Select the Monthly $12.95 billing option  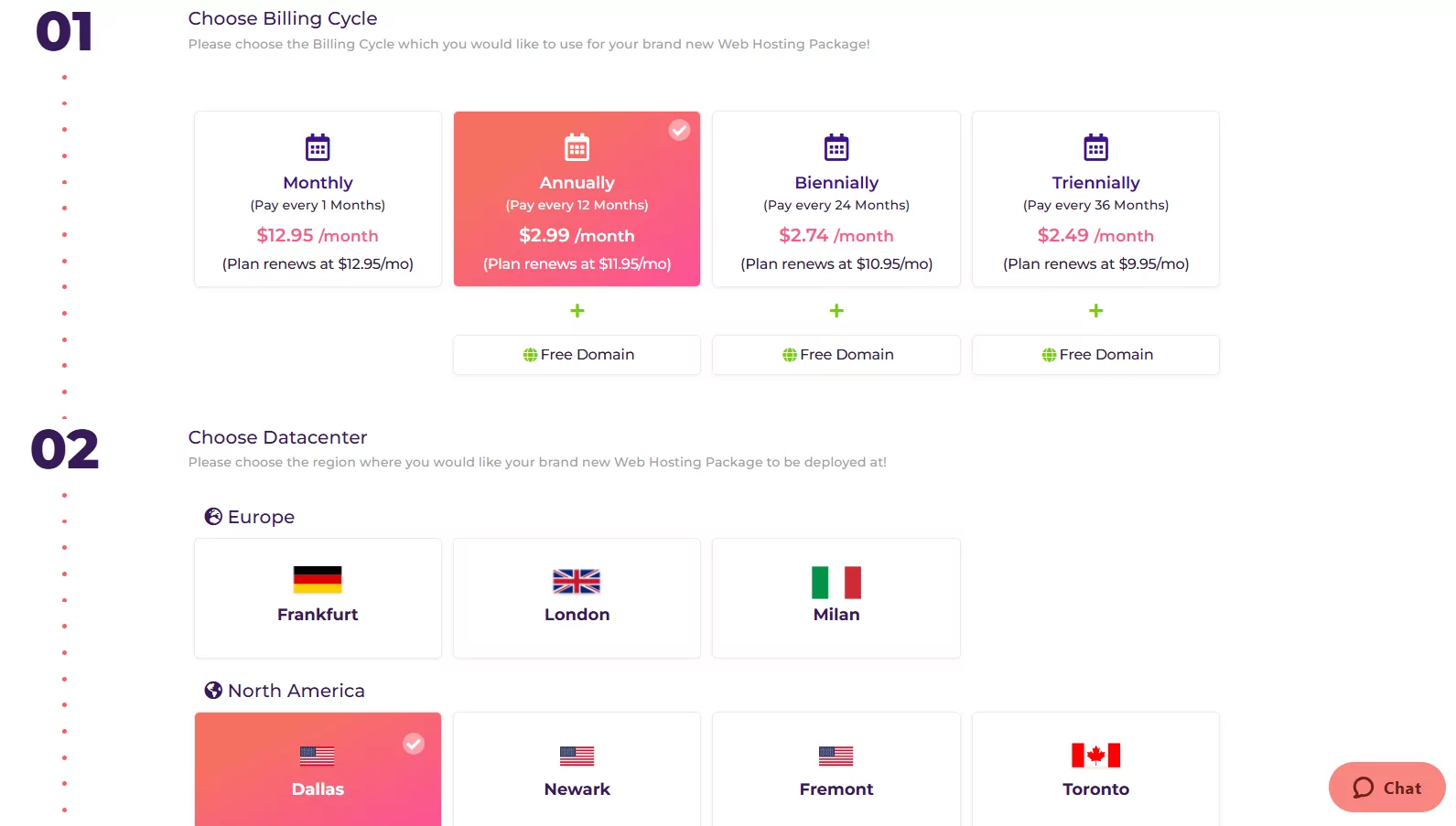point(318,199)
